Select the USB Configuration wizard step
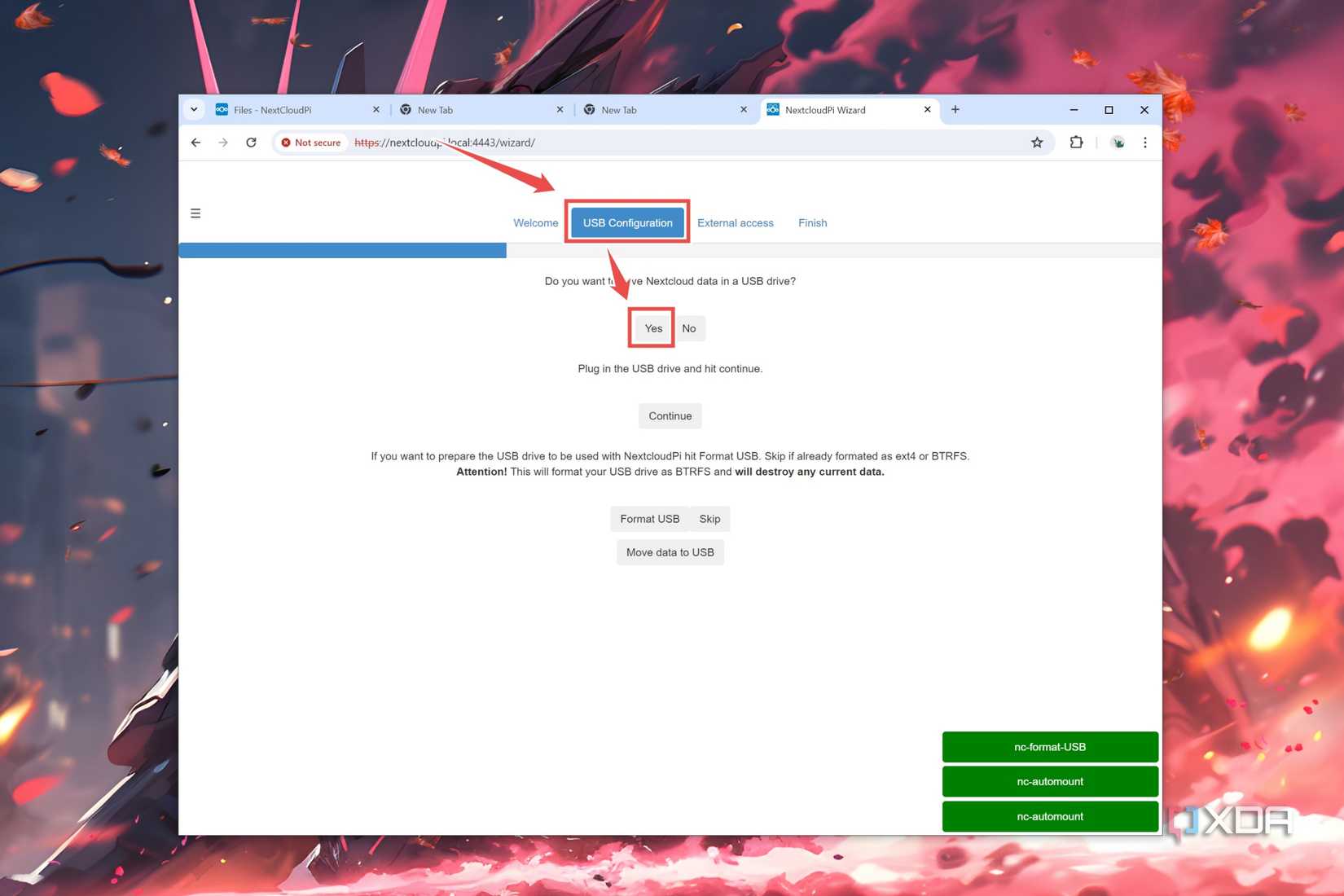Image resolution: width=1344 pixels, height=896 pixels. [x=627, y=223]
